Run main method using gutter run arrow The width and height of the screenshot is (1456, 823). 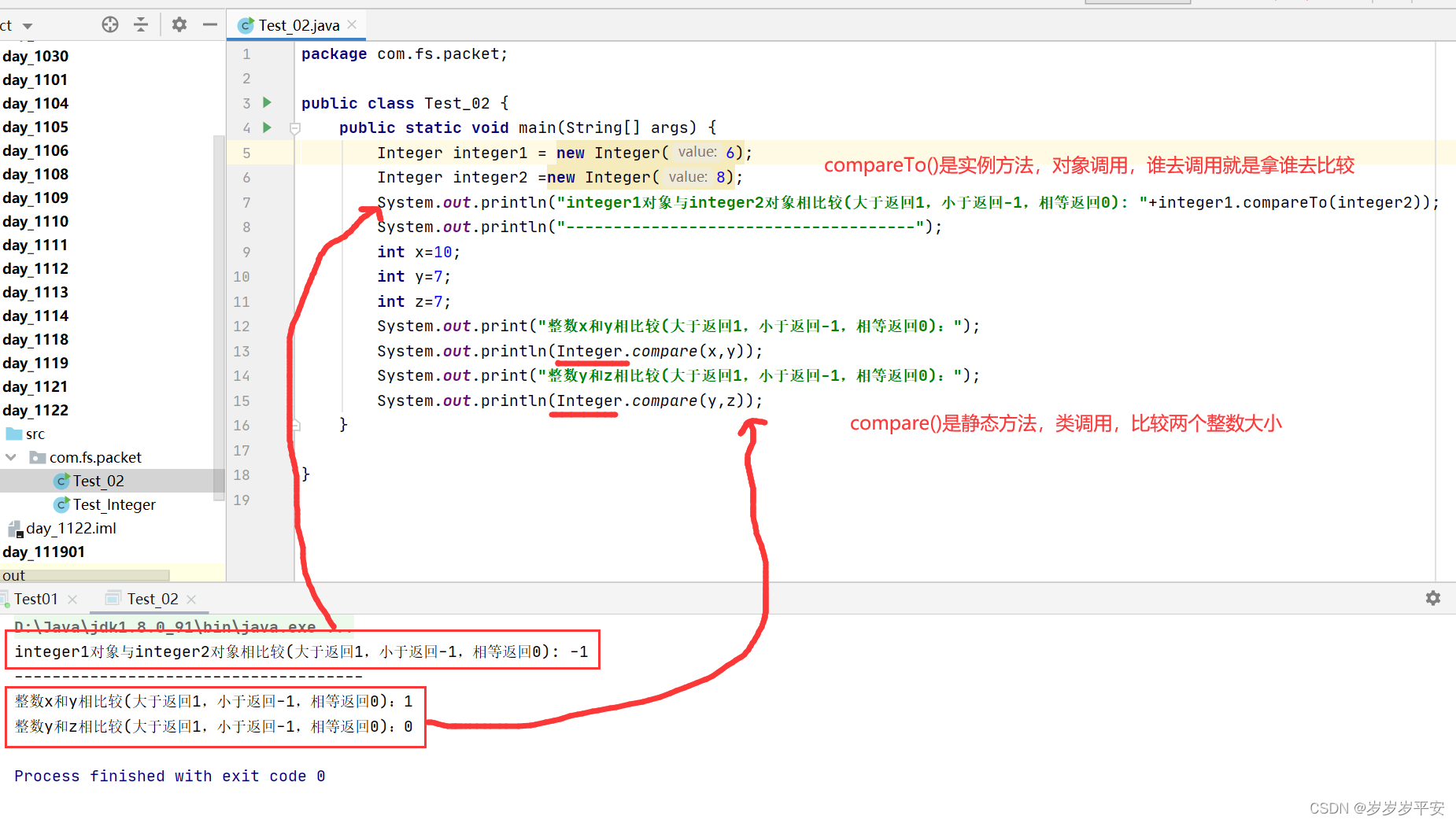tap(266, 127)
